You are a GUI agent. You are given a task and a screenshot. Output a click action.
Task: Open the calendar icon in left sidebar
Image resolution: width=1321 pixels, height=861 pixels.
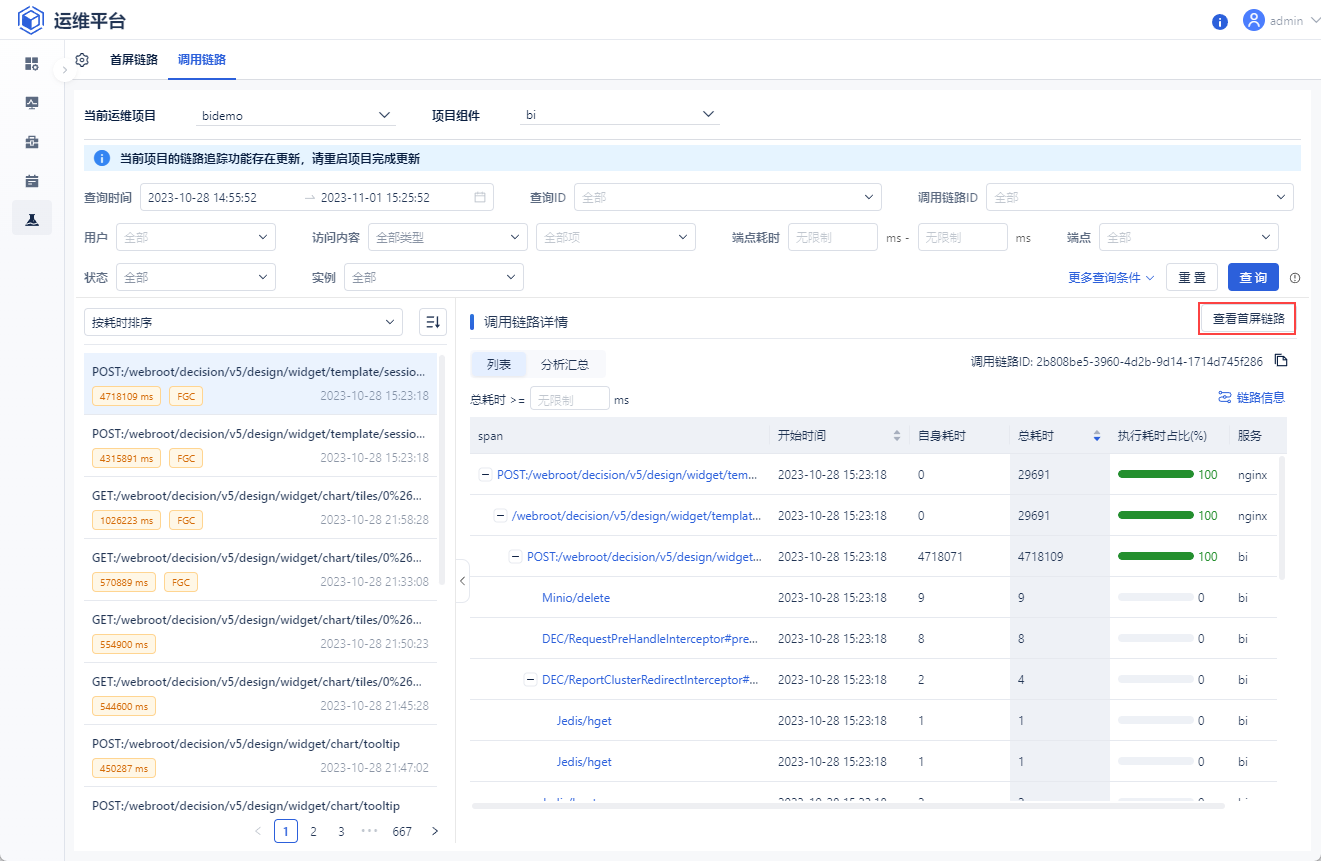32,181
